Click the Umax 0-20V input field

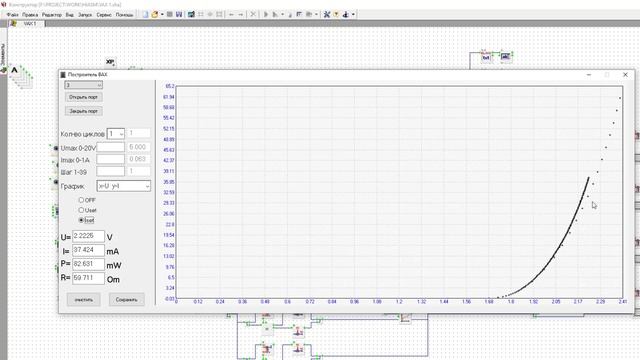[111, 147]
